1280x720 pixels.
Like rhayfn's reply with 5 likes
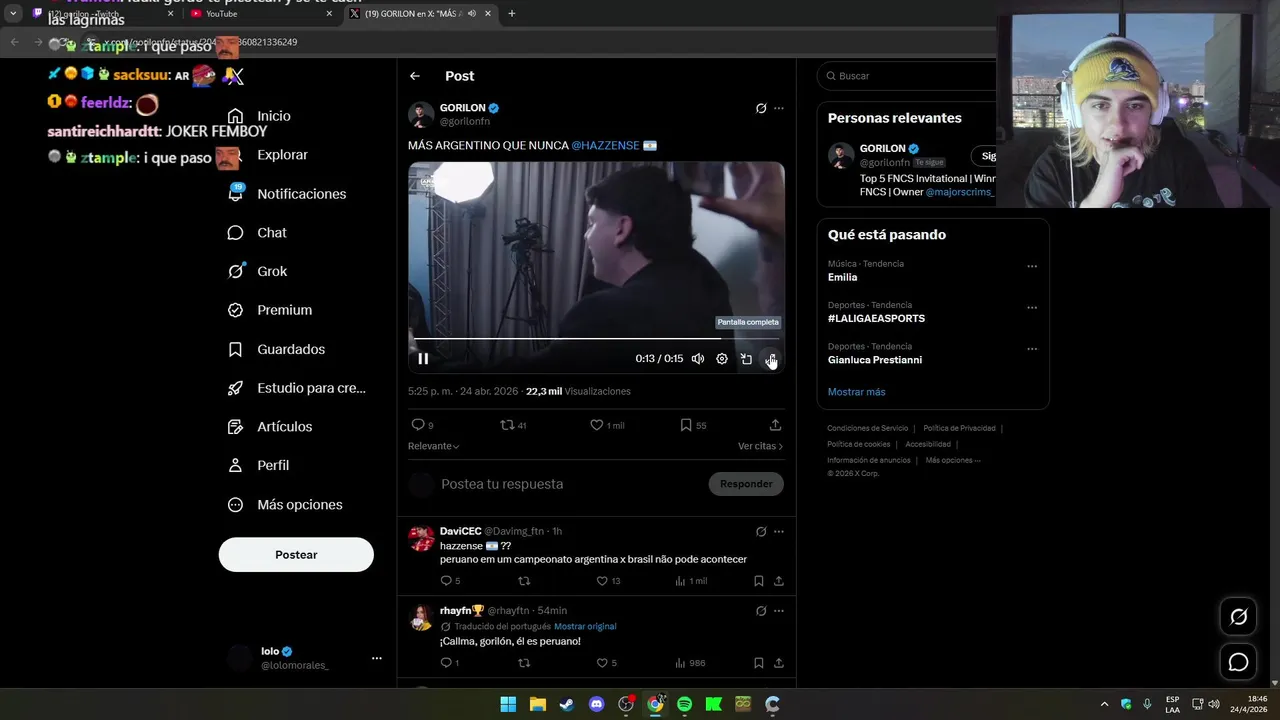point(602,663)
